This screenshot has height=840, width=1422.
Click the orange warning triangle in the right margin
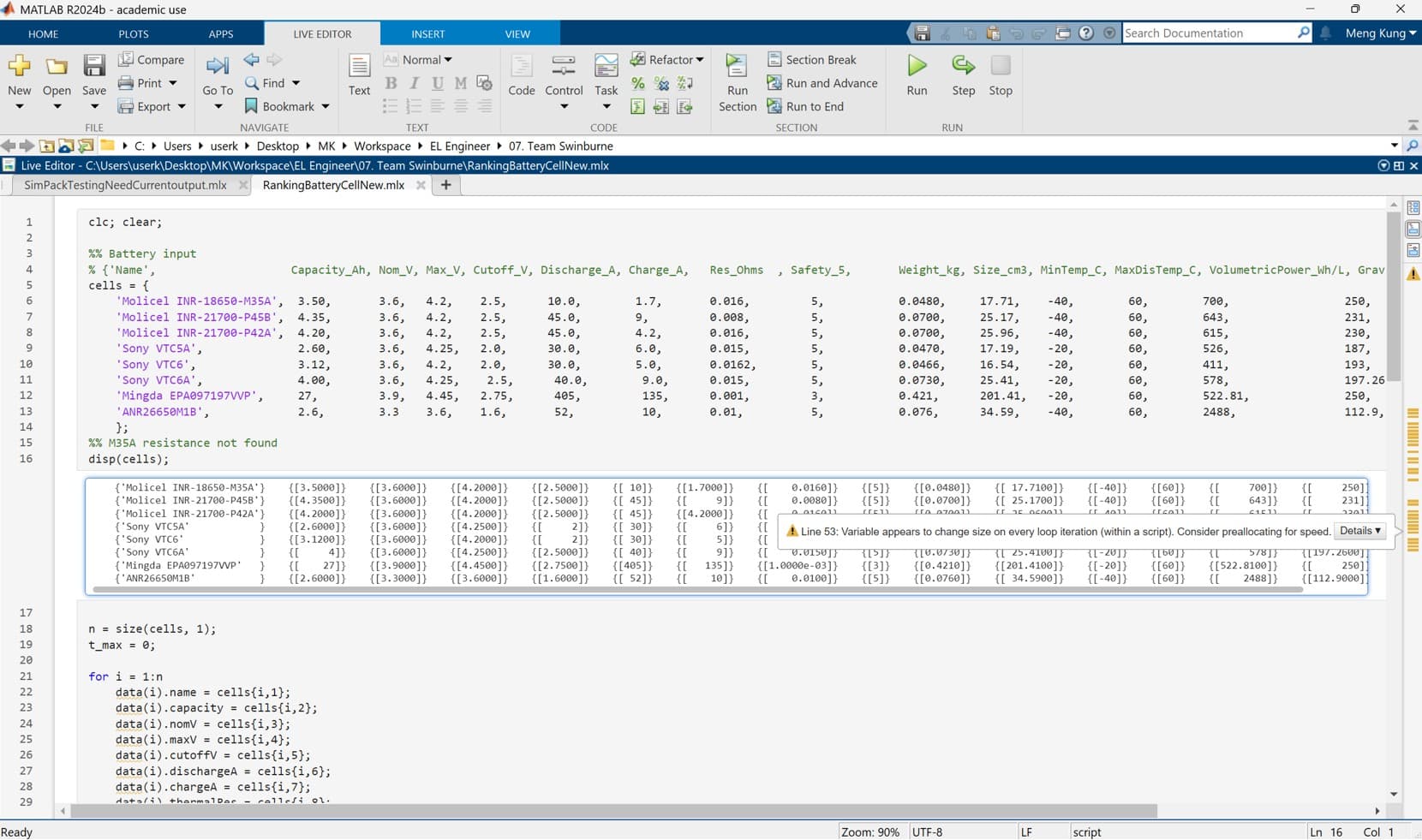click(1413, 274)
